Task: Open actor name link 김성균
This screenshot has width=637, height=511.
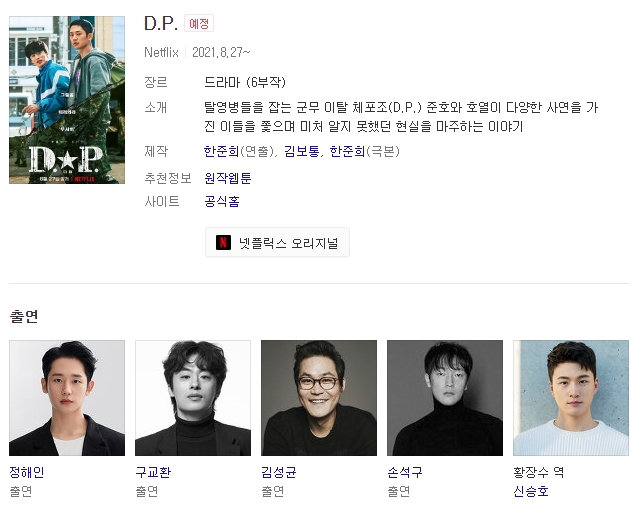Action: (279, 472)
